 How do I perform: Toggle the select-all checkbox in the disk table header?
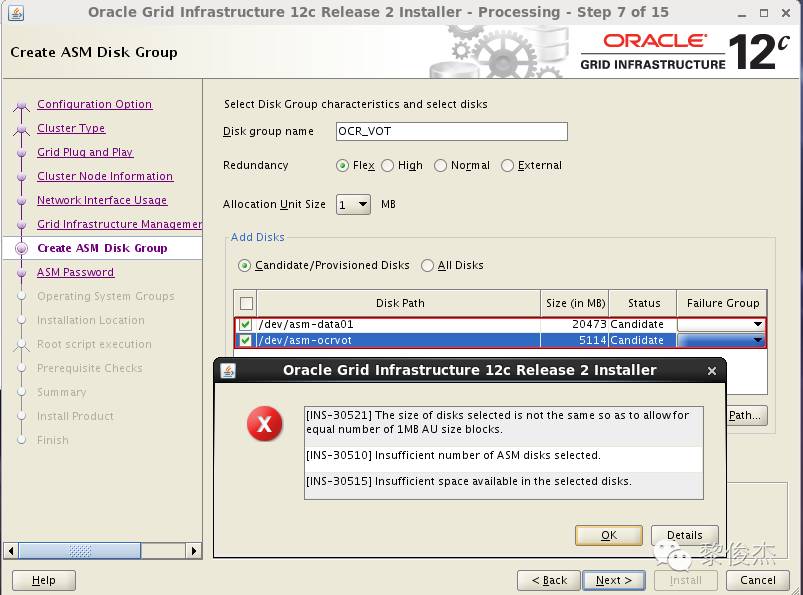pos(246,304)
